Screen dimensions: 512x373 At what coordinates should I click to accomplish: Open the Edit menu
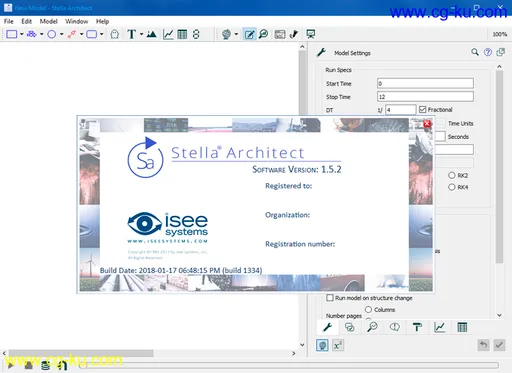[27, 21]
